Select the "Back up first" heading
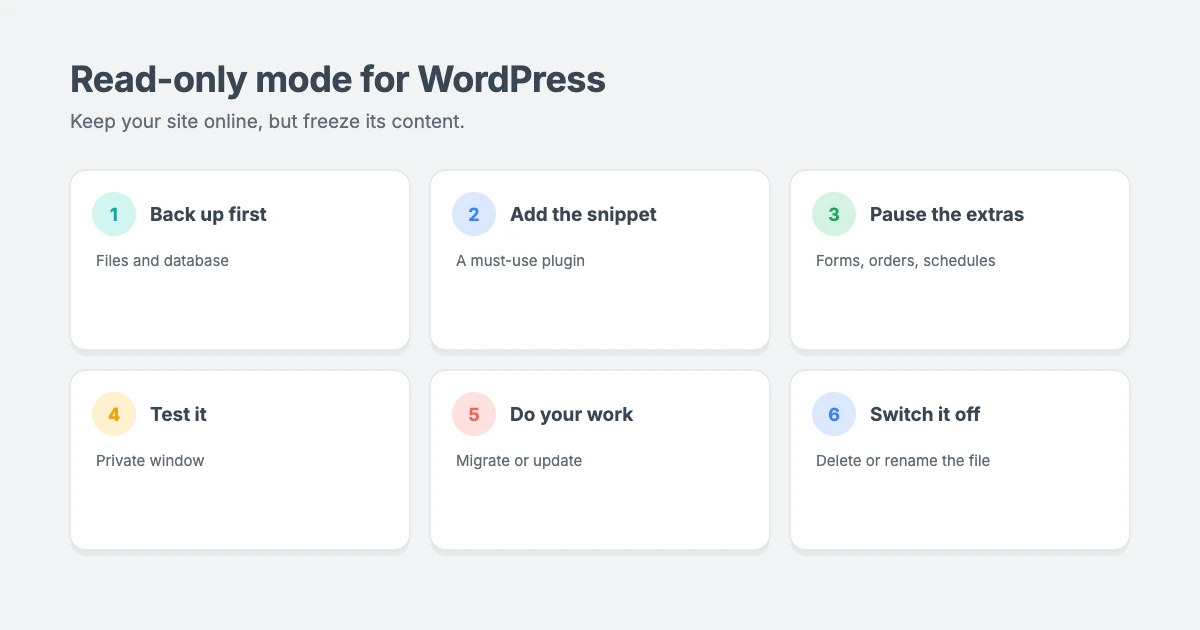 (208, 214)
